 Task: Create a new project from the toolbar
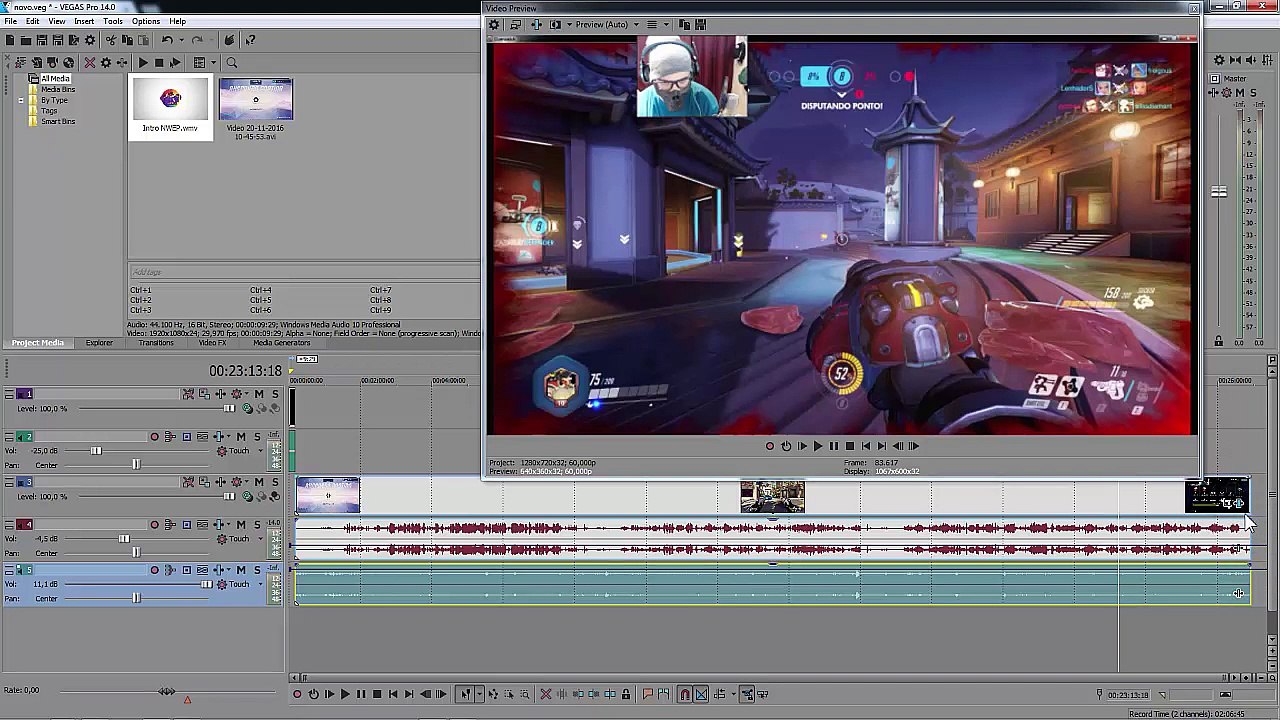[x=10, y=40]
